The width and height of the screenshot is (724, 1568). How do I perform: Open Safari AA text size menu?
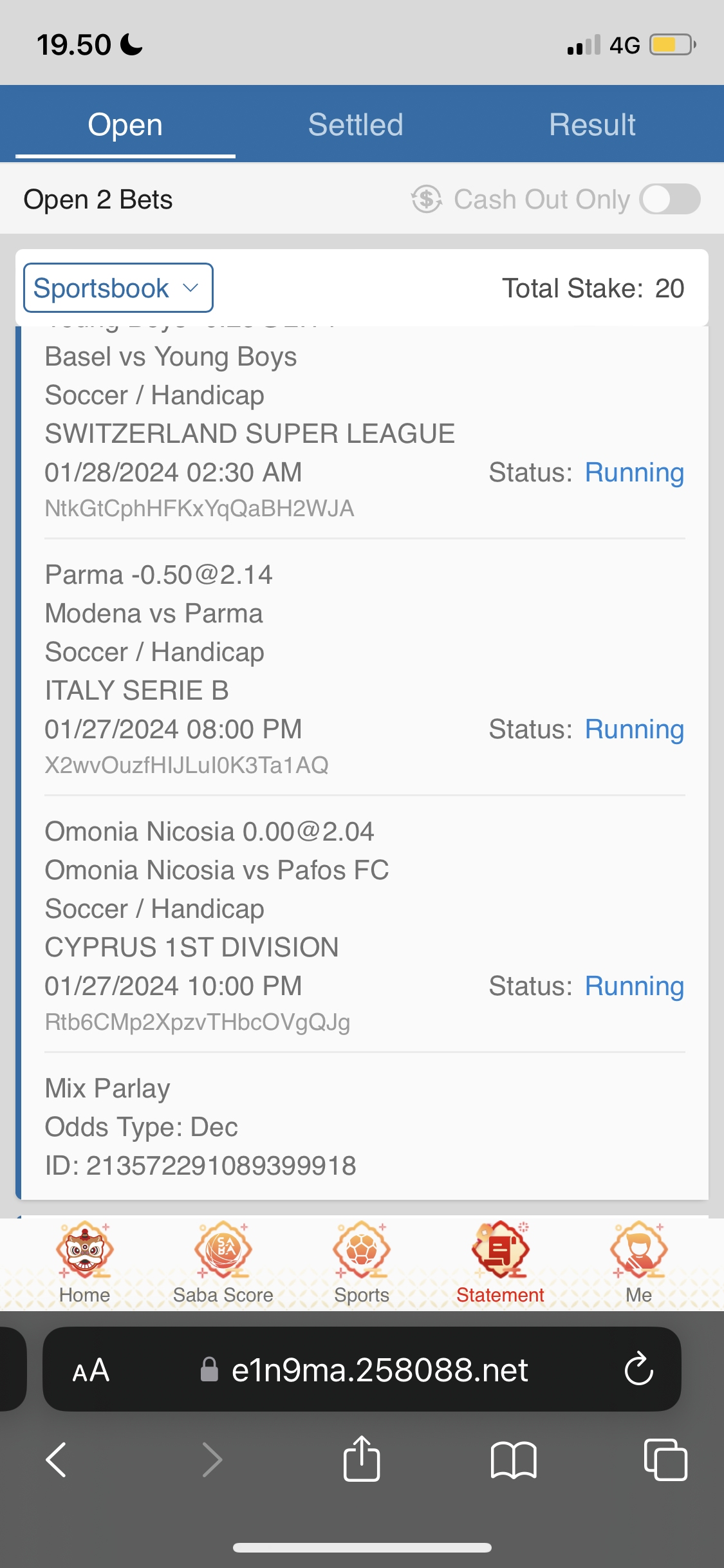[x=91, y=1370]
